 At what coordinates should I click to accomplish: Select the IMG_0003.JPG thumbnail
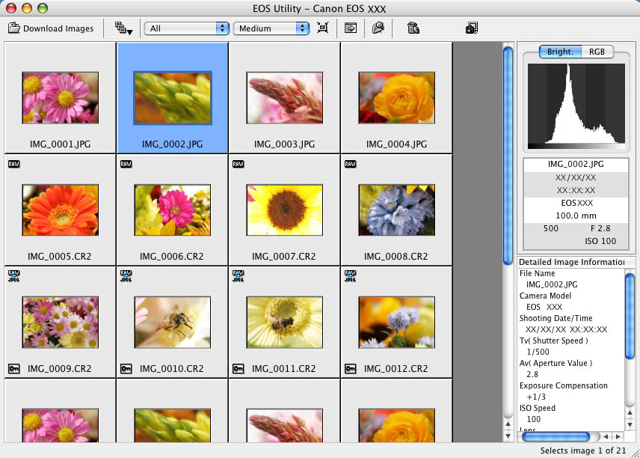284,98
